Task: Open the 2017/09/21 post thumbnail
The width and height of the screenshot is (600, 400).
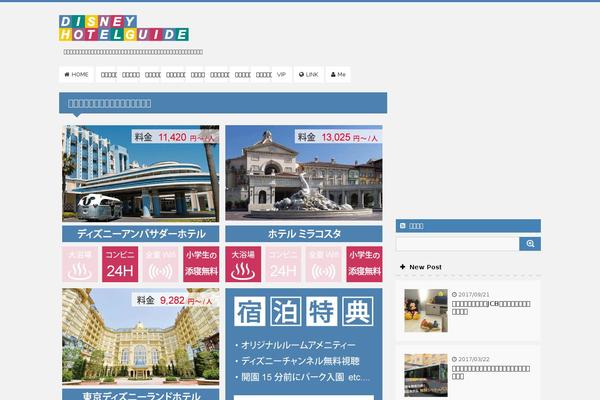Action: coord(426,310)
